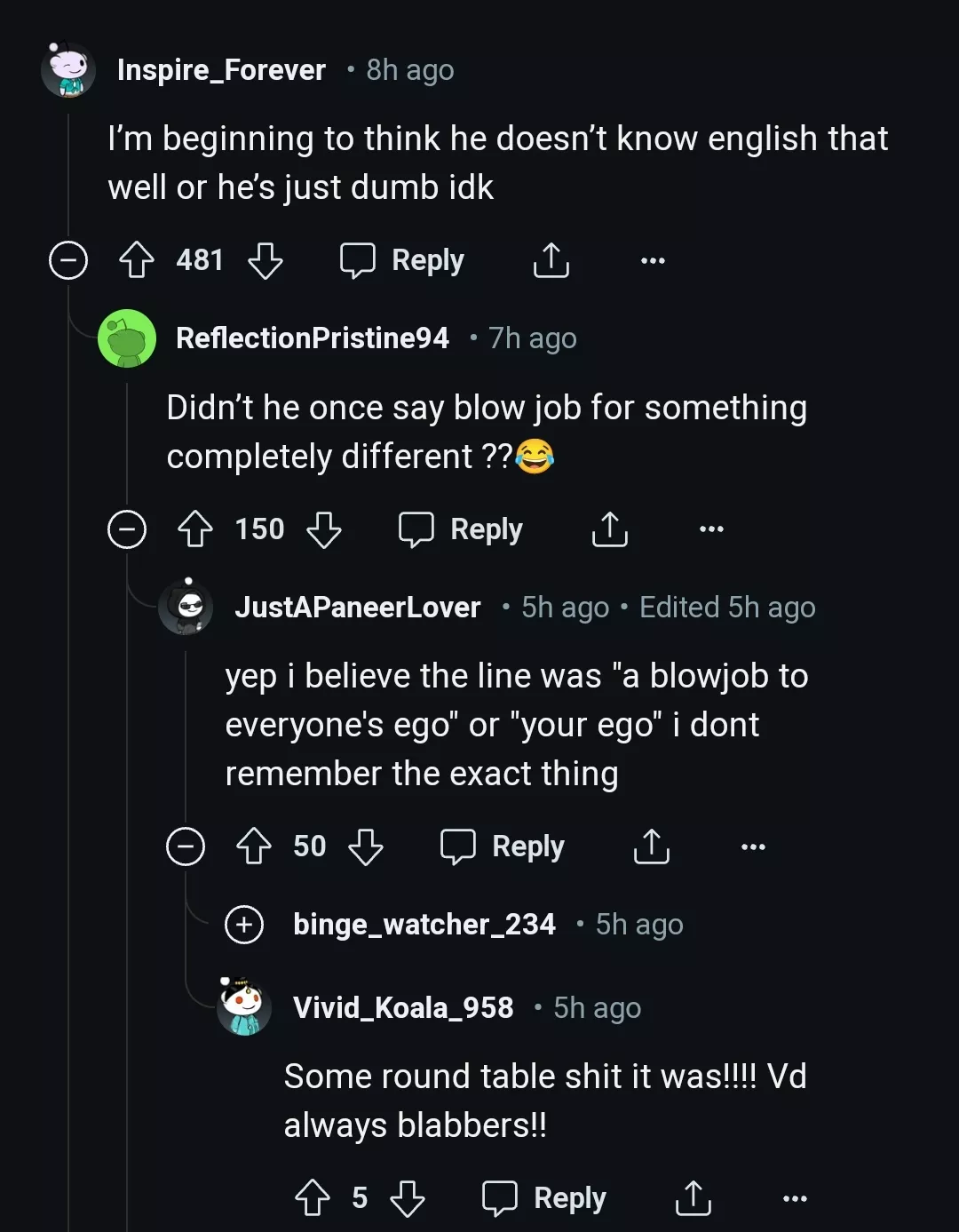Viewport: 959px width, 1232px height.
Task: Collapse ReflectionPristine94's reply thread
Action: [x=127, y=529]
